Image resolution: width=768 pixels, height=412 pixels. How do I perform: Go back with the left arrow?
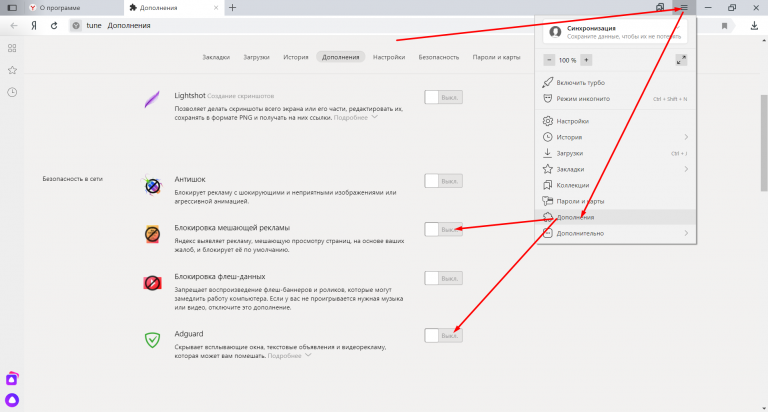click(x=14, y=25)
